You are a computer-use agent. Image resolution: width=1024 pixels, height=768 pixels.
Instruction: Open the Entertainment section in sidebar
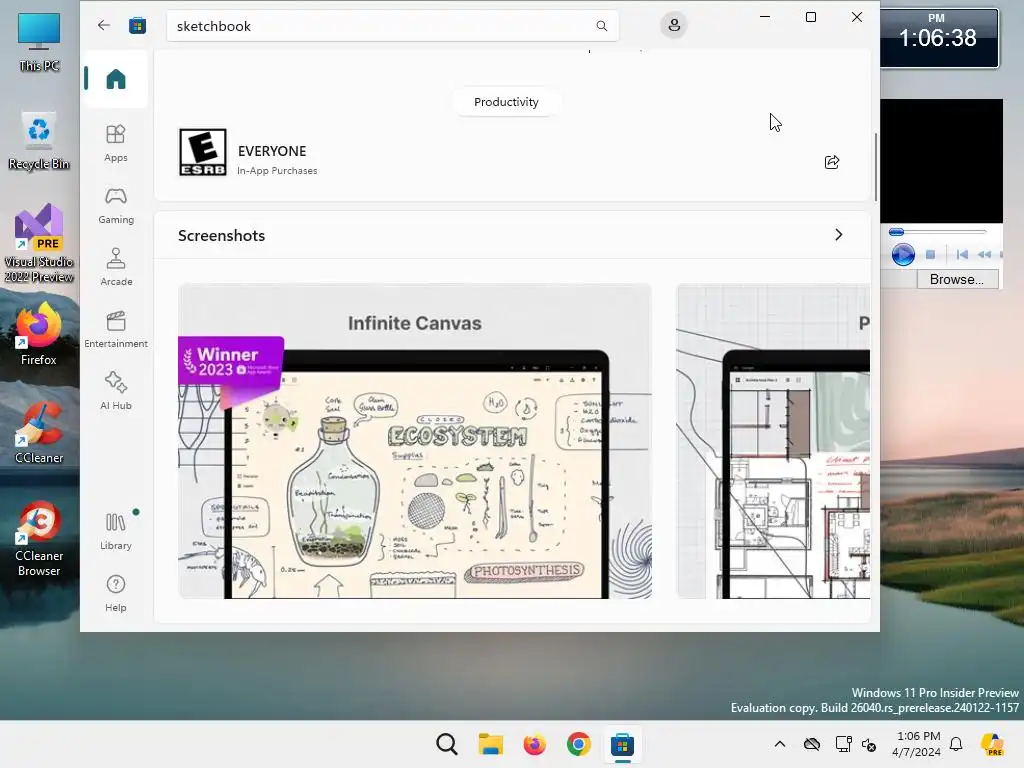point(116,328)
